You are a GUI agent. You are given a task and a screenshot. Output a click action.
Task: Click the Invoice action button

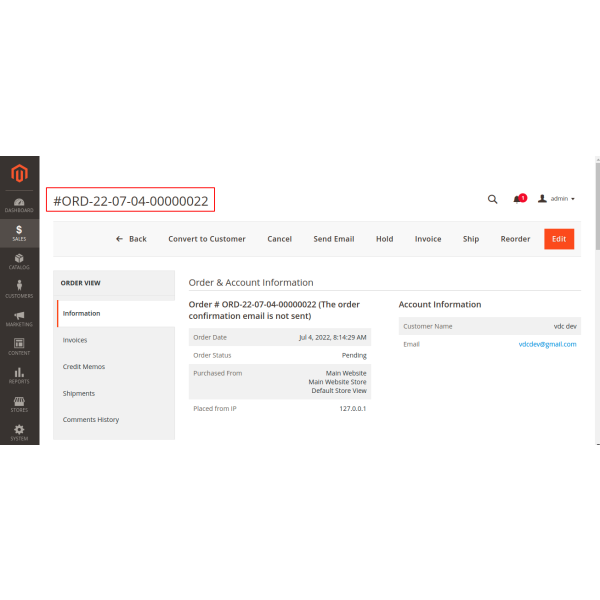coord(428,239)
